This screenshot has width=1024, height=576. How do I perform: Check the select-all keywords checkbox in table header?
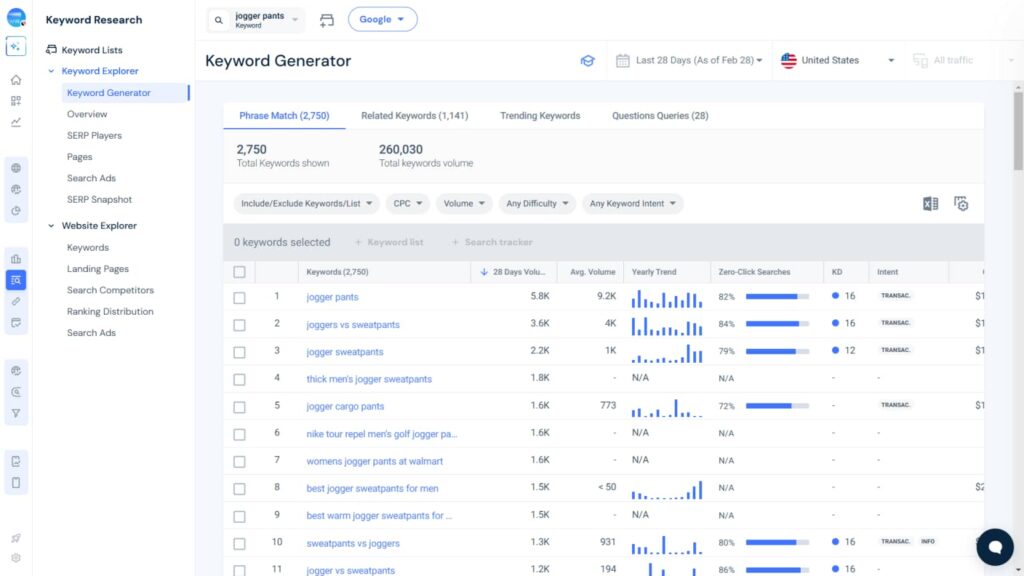(x=239, y=271)
